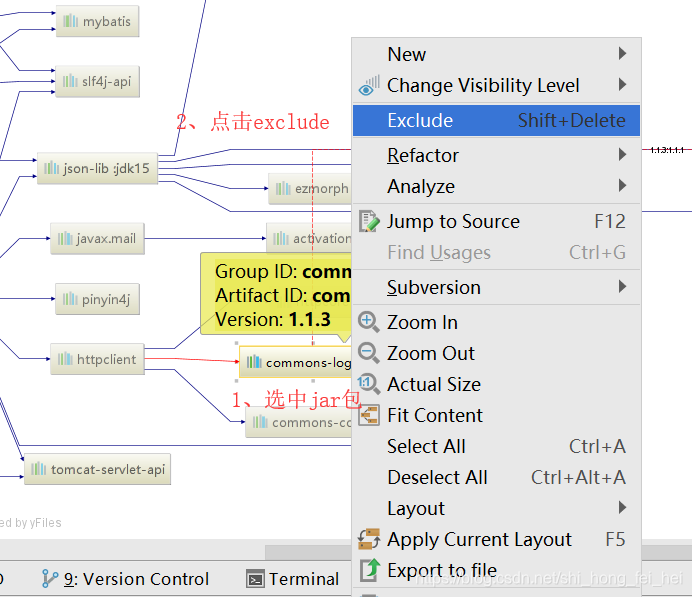Click the Change Visibility Level entry
This screenshot has width=692, height=597.
[496, 85]
